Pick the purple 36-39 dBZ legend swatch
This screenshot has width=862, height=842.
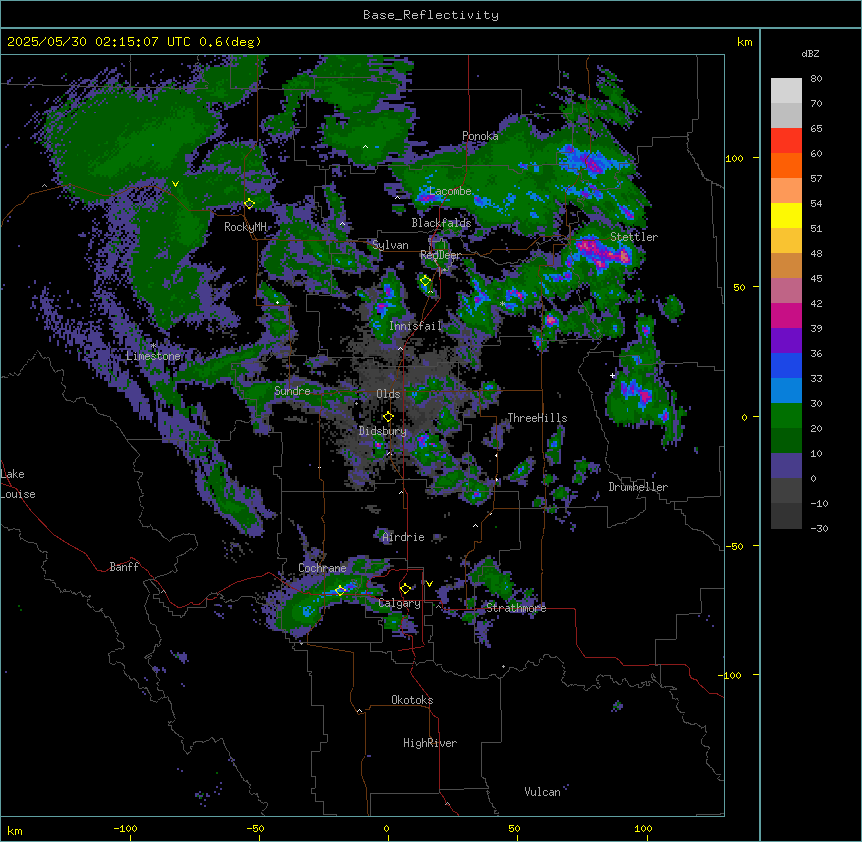click(786, 341)
